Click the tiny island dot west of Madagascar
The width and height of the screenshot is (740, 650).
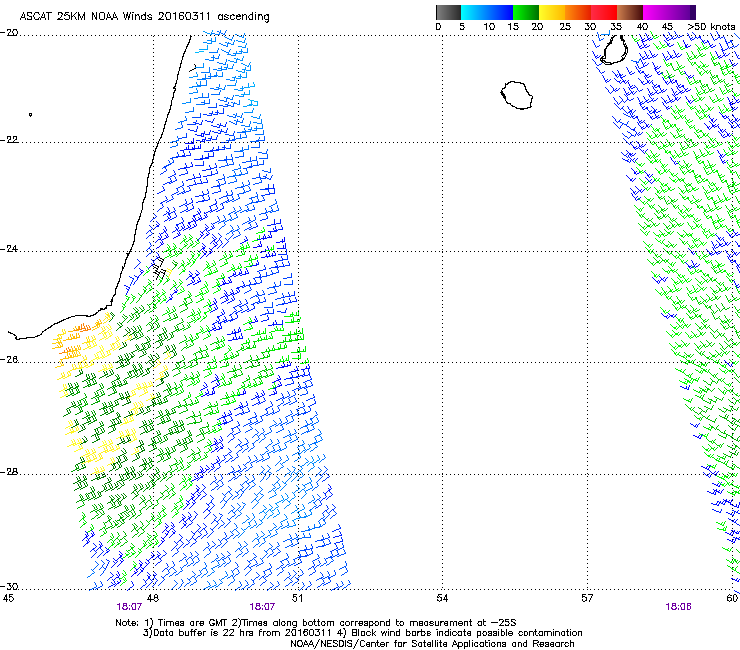[30, 114]
